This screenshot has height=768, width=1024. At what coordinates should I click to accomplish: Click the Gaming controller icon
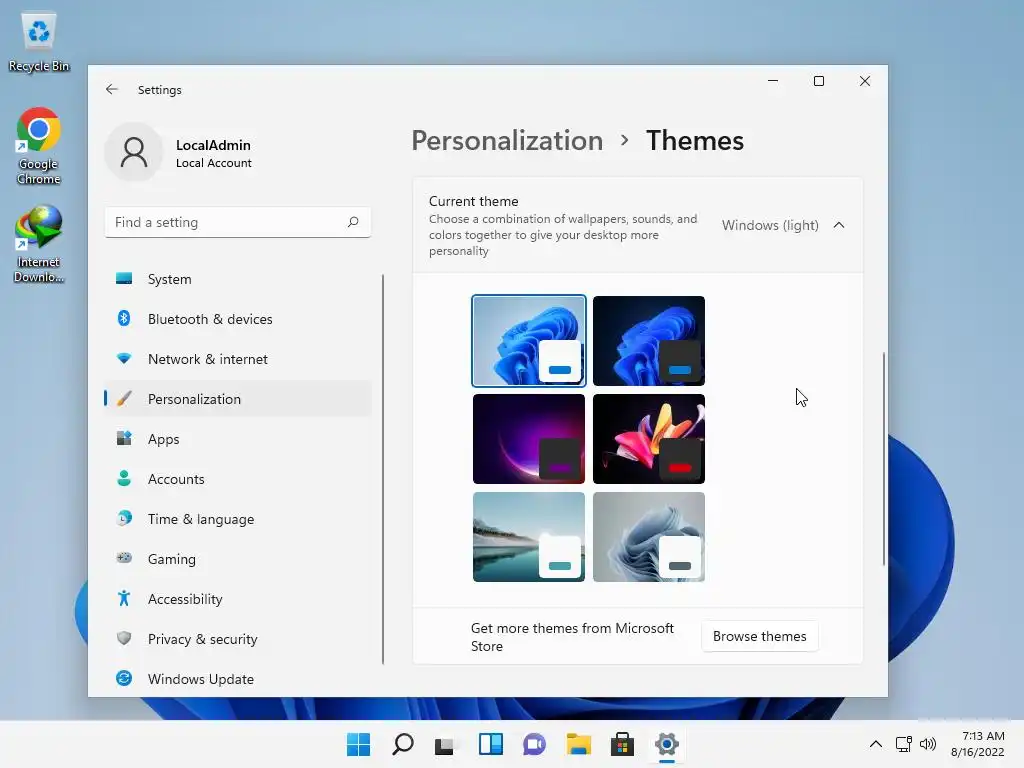click(123, 558)
